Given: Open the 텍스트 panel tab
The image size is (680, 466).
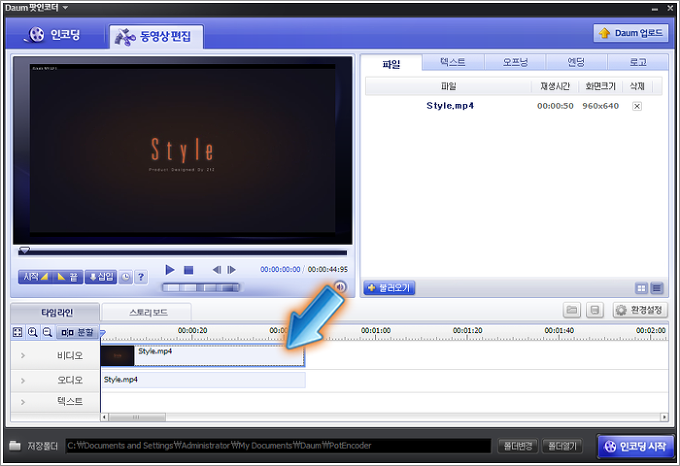Looking at the screenshot, I should point(453,62).
